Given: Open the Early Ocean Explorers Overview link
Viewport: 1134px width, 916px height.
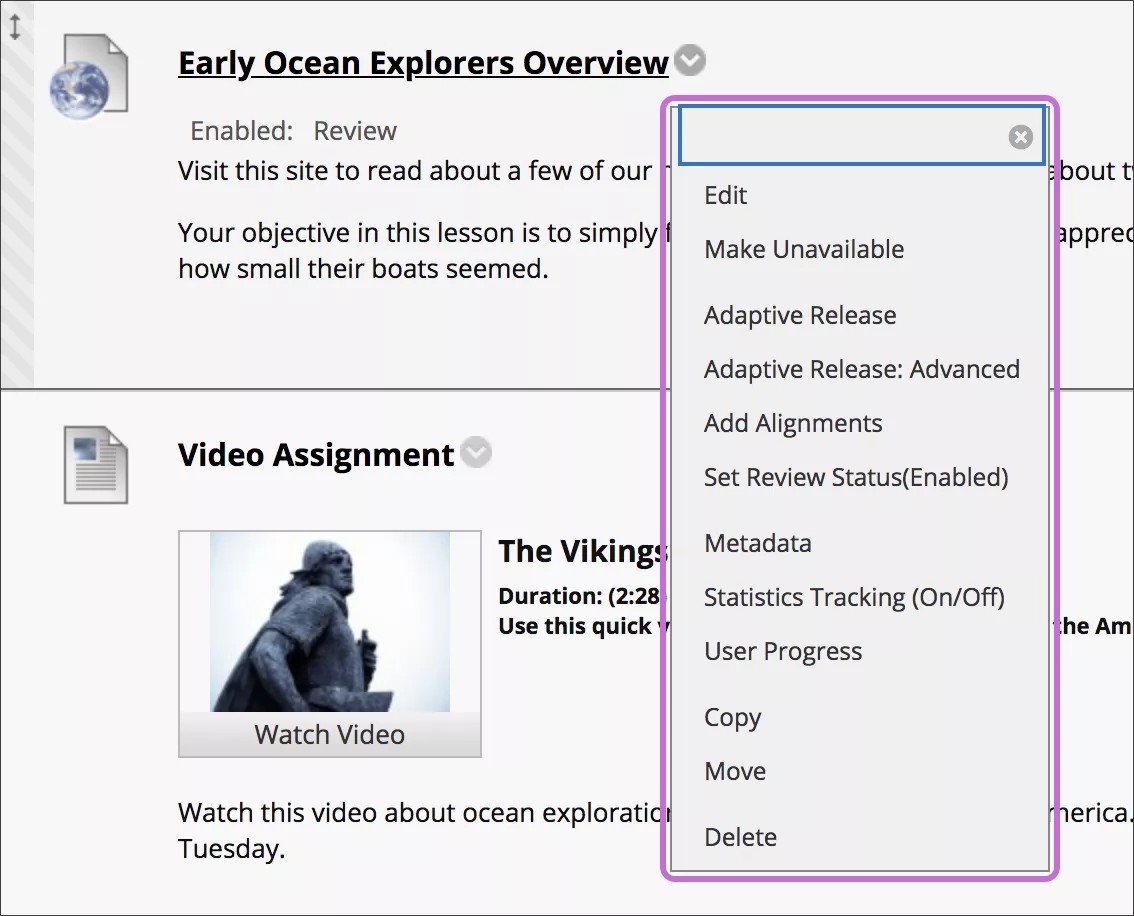Looking at the screenshot, I should (422, 62).
